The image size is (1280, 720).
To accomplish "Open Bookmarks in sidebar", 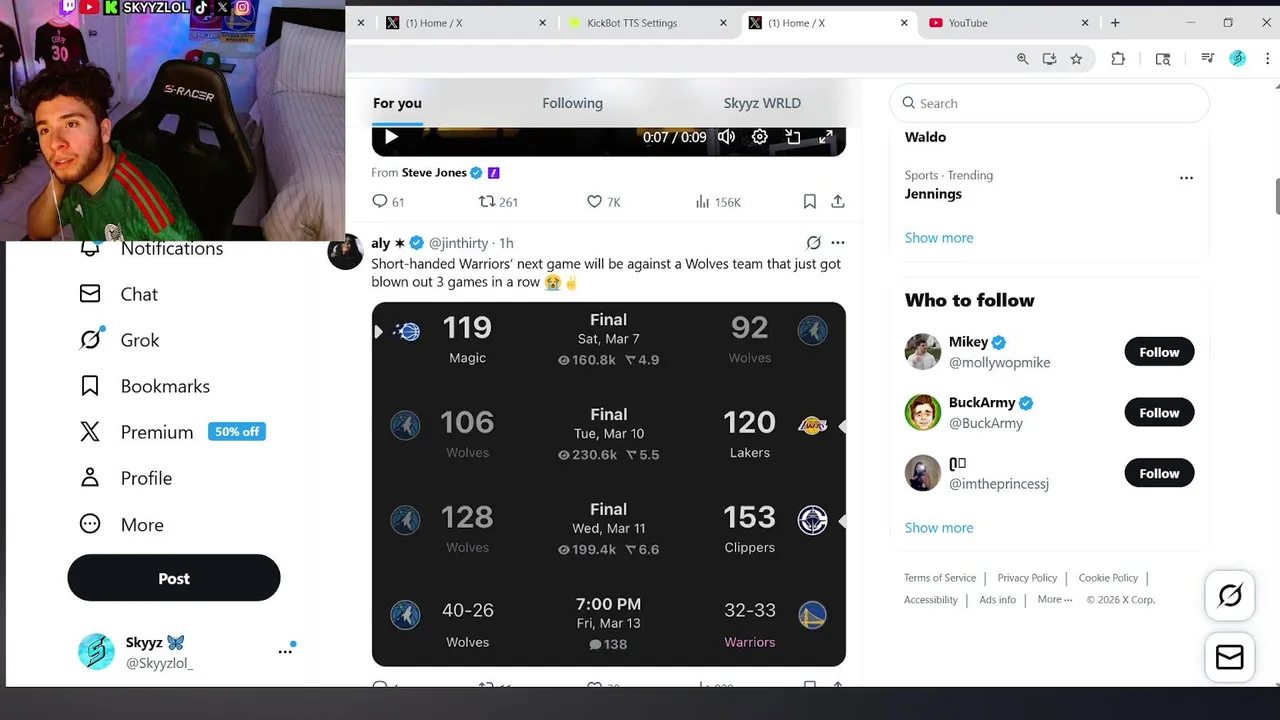I will pos(145,386).
